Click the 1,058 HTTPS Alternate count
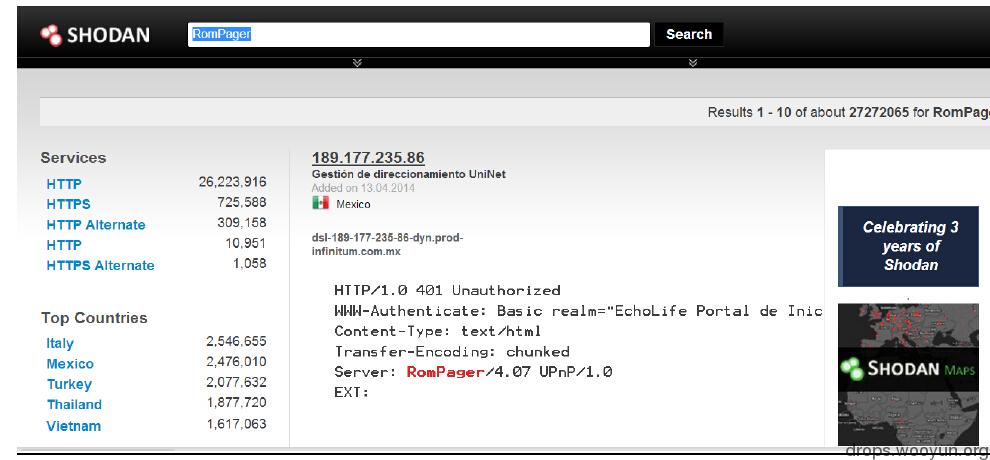 [249, 263]
